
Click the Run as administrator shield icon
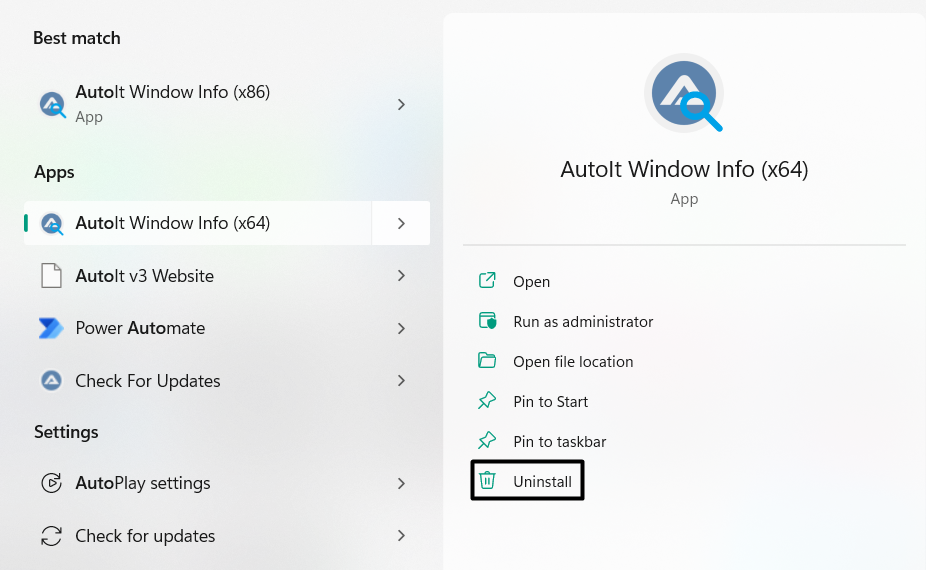click(x=487, y=321)
